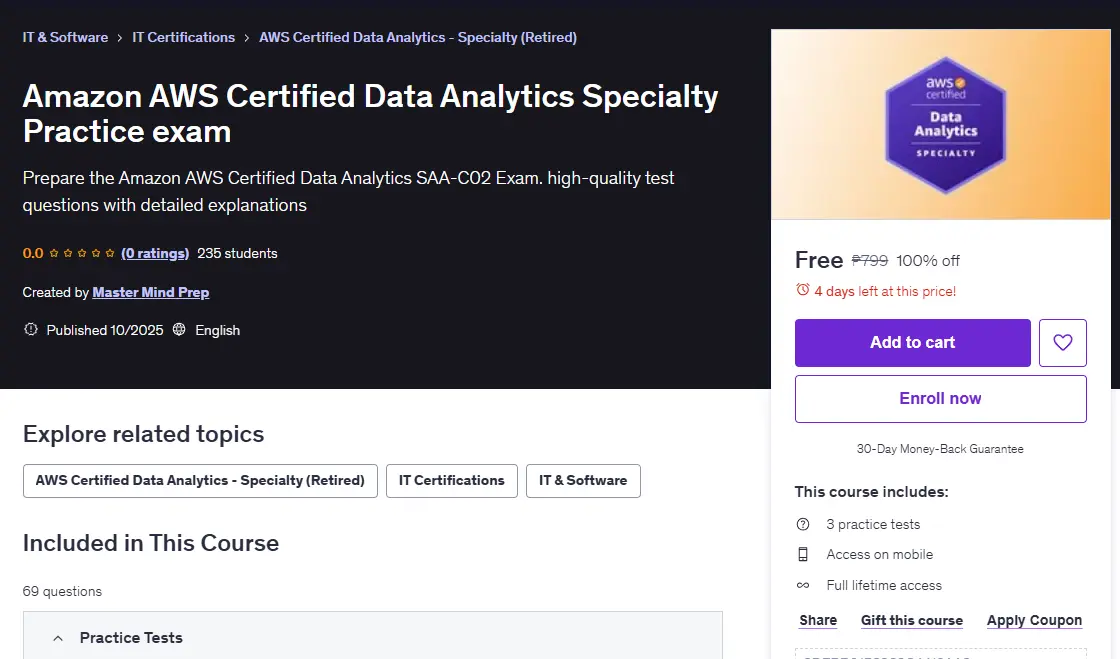Select the IT & Software topic chip

583,481
